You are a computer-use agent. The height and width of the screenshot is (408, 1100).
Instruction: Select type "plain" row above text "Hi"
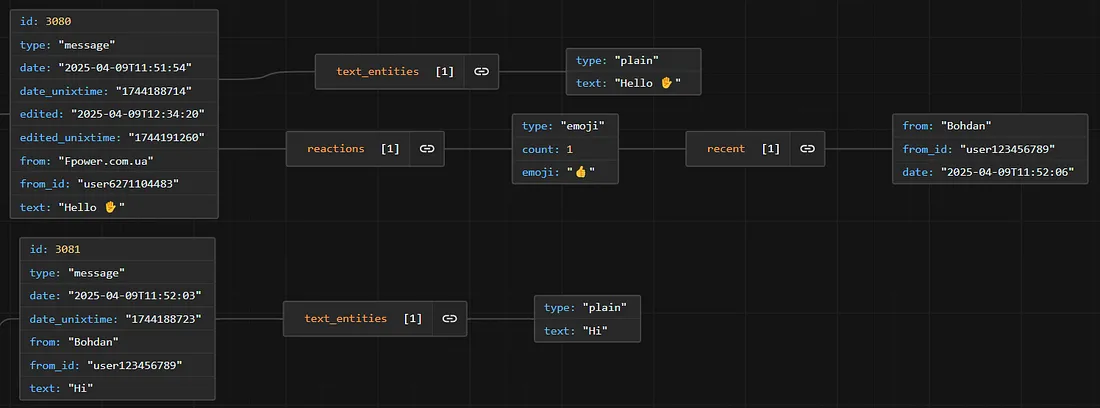587,307
